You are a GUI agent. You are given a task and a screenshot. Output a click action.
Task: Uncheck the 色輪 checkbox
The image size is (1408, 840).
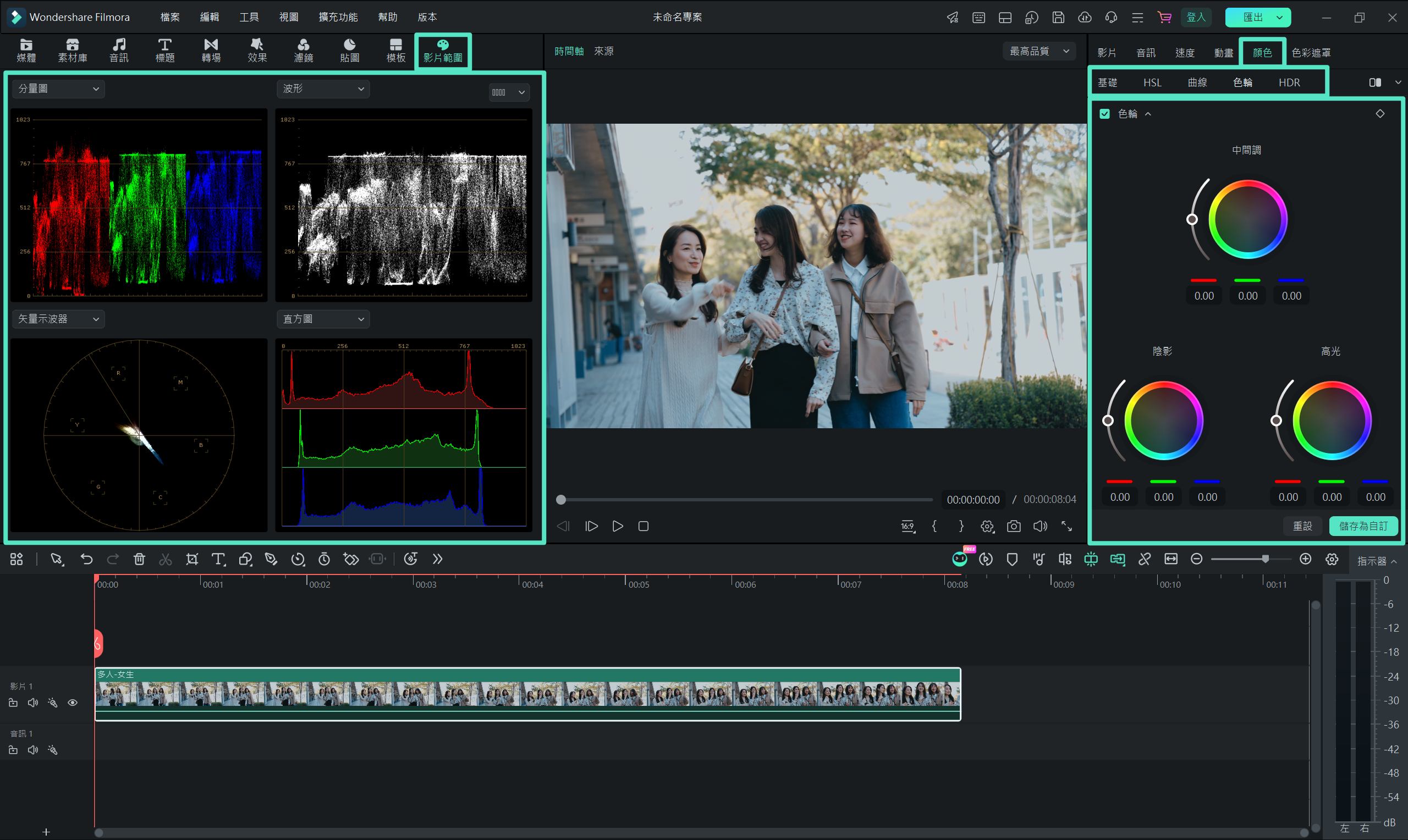(x=1104, y=114)
